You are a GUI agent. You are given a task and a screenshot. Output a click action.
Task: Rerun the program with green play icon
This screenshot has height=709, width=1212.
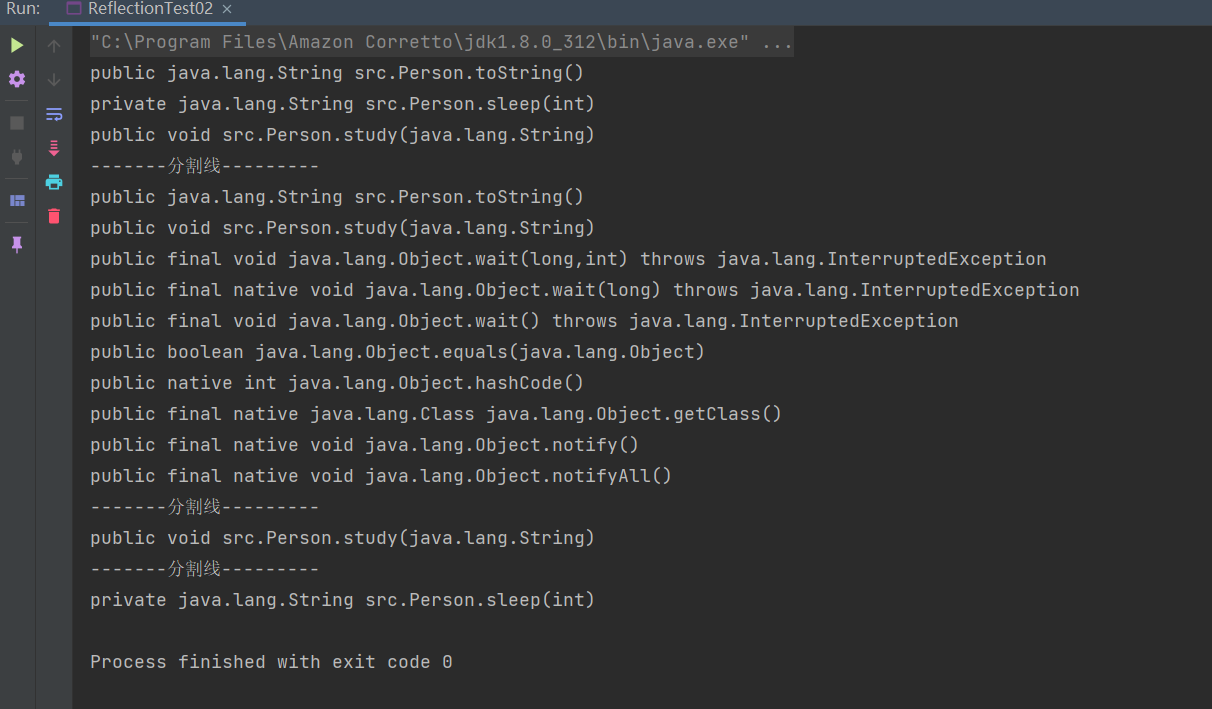pos(17,45)
